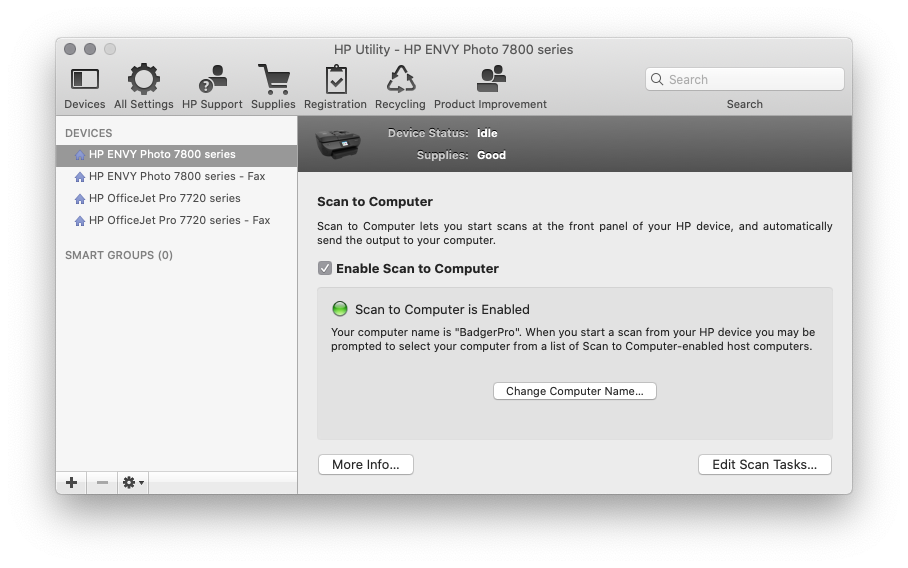908x568 pixels.
Task: Select HP ENVY Photo 7800 series device
Action: (162, 155)
